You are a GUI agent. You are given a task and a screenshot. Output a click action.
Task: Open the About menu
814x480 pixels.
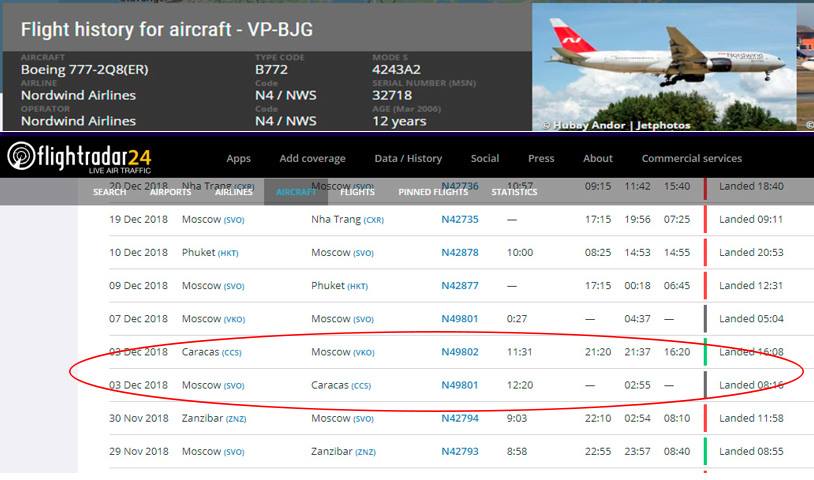[x=598, y=158]
